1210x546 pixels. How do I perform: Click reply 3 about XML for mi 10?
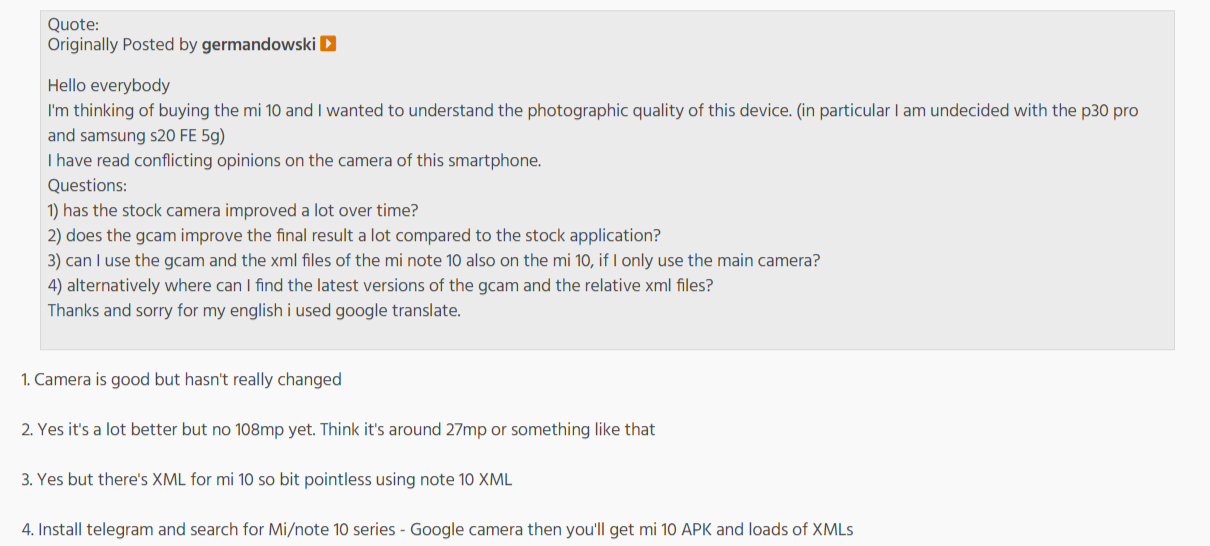266,480
